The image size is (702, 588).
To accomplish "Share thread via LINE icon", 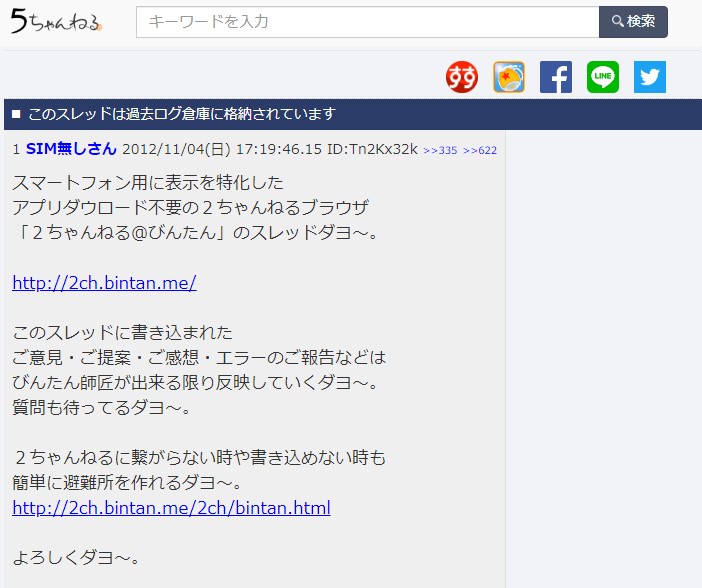I will [603, 77].
